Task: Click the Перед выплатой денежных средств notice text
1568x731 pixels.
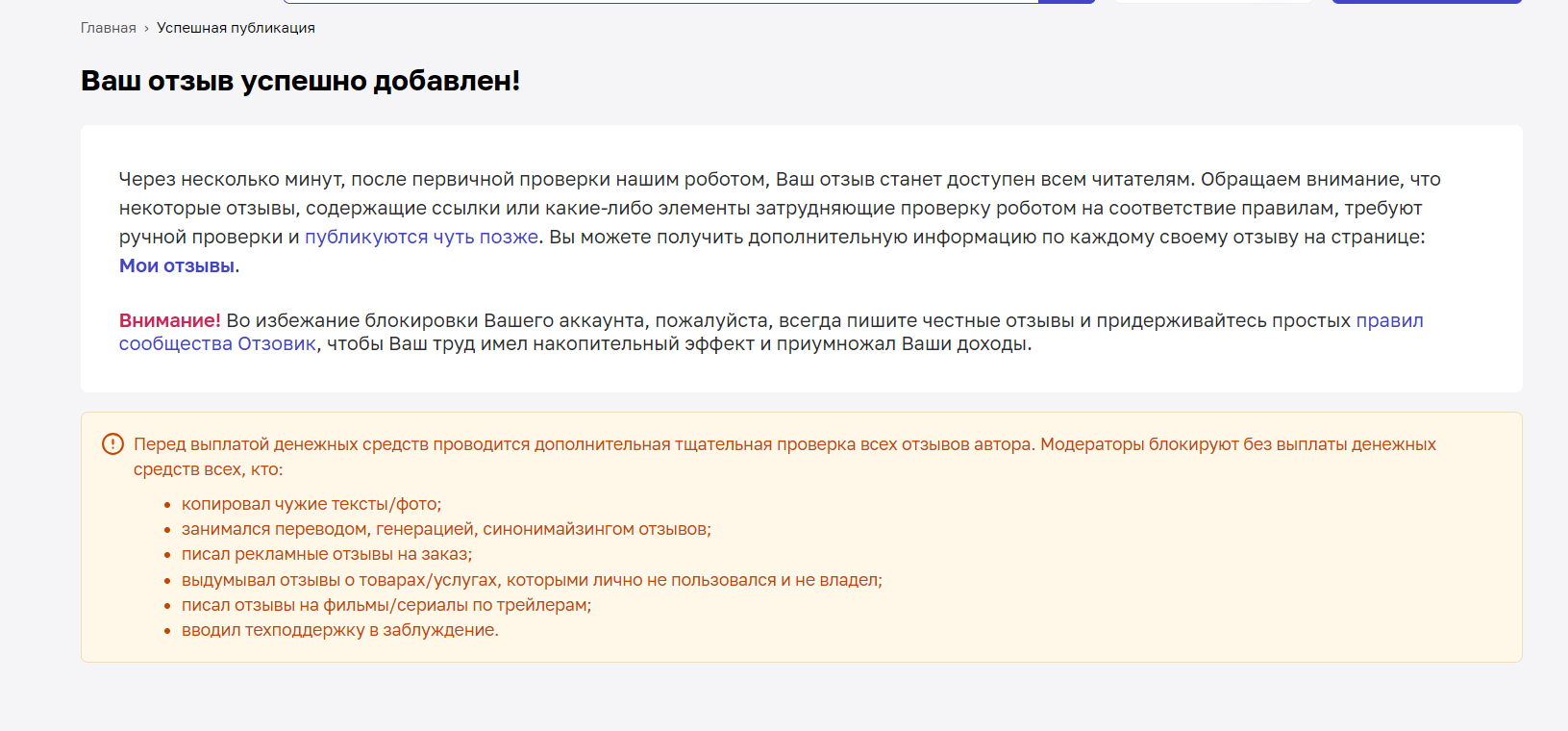Action: pos(784,457)
